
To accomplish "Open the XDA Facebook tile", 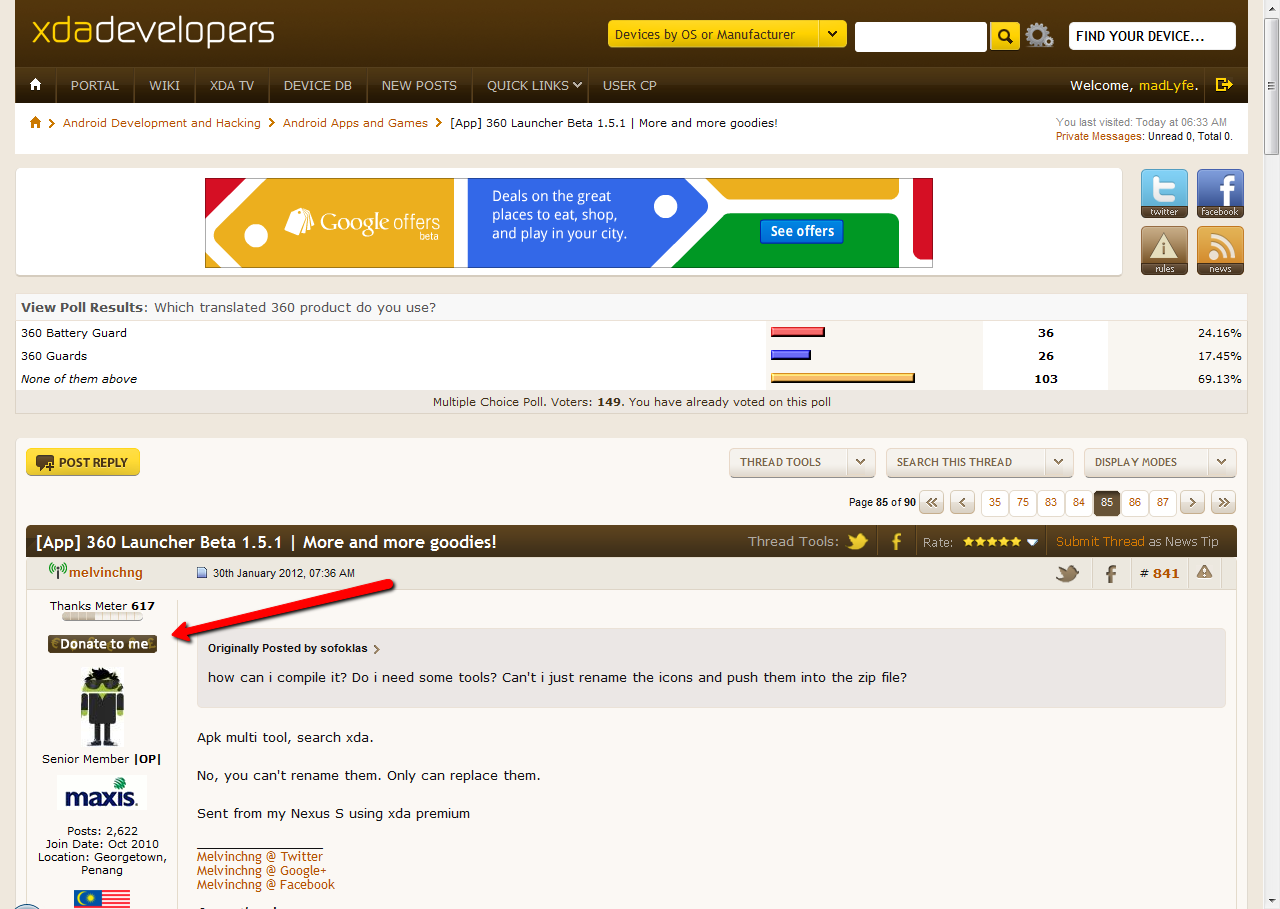I will point(1221,193).
